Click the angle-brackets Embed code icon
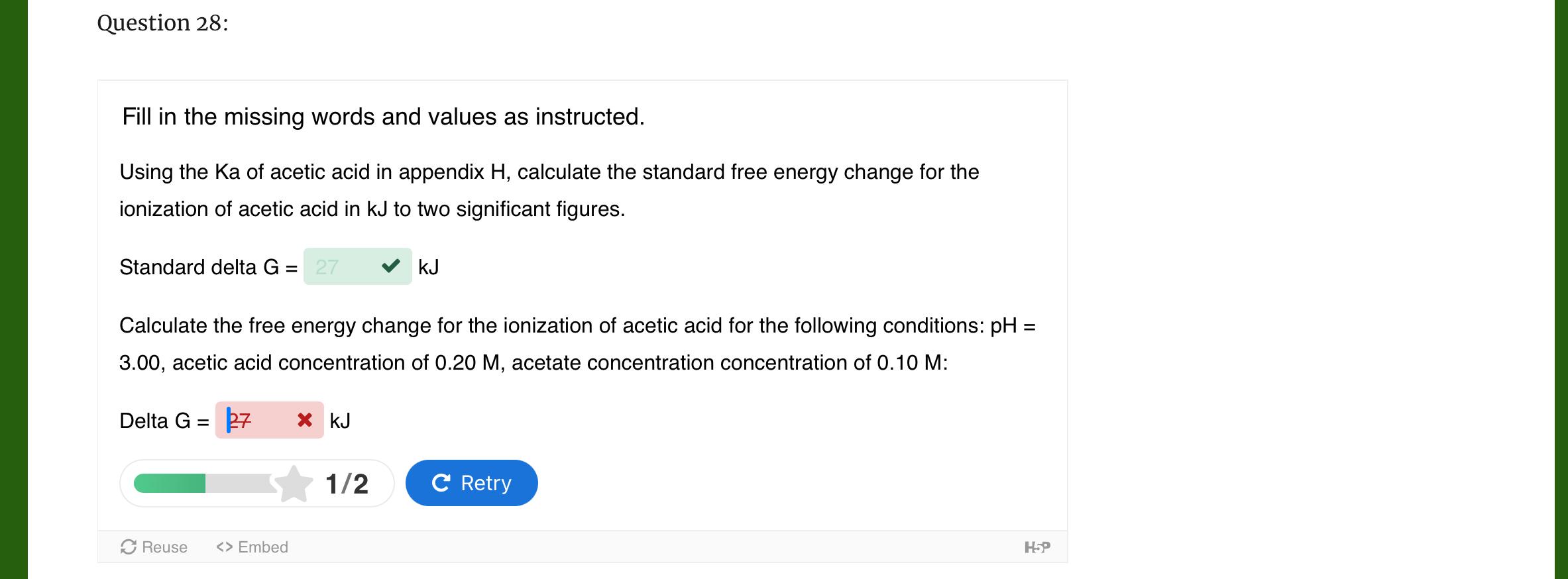Image resolution: width=1568 pixels, height=579 pixels. click(x=224, y=547)
